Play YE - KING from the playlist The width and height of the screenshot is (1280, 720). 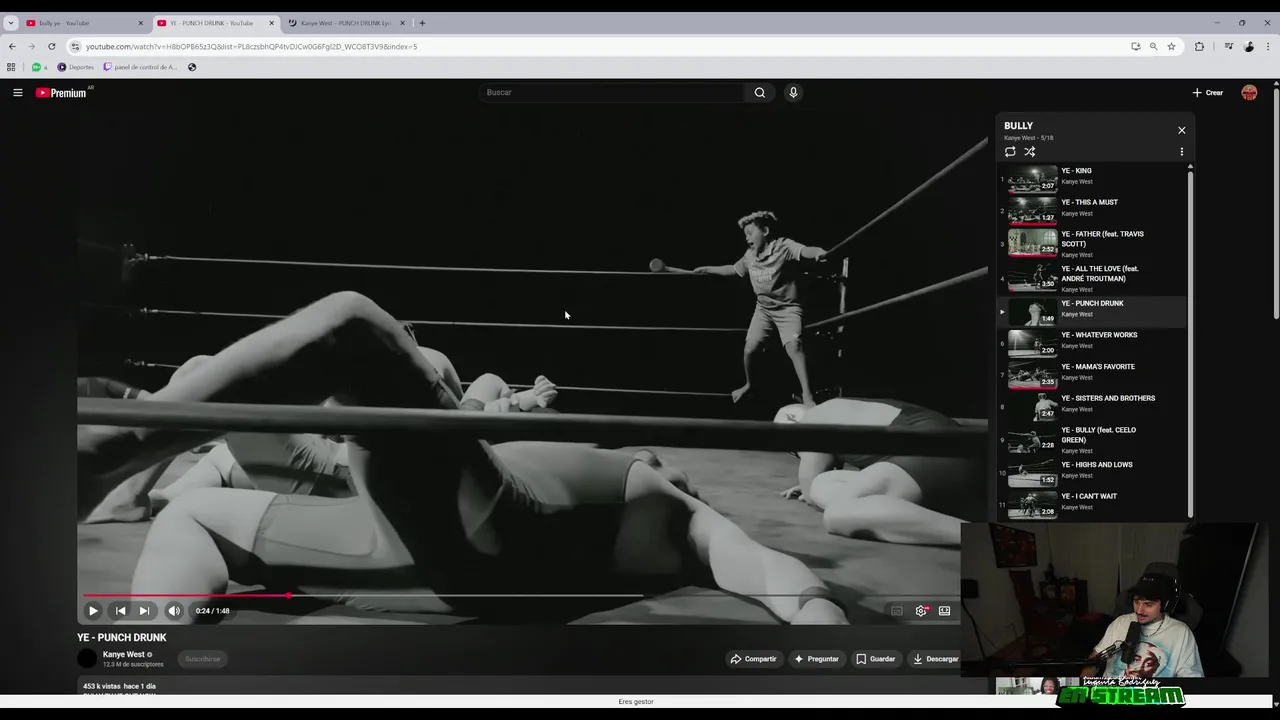[x=1091, y=179]
